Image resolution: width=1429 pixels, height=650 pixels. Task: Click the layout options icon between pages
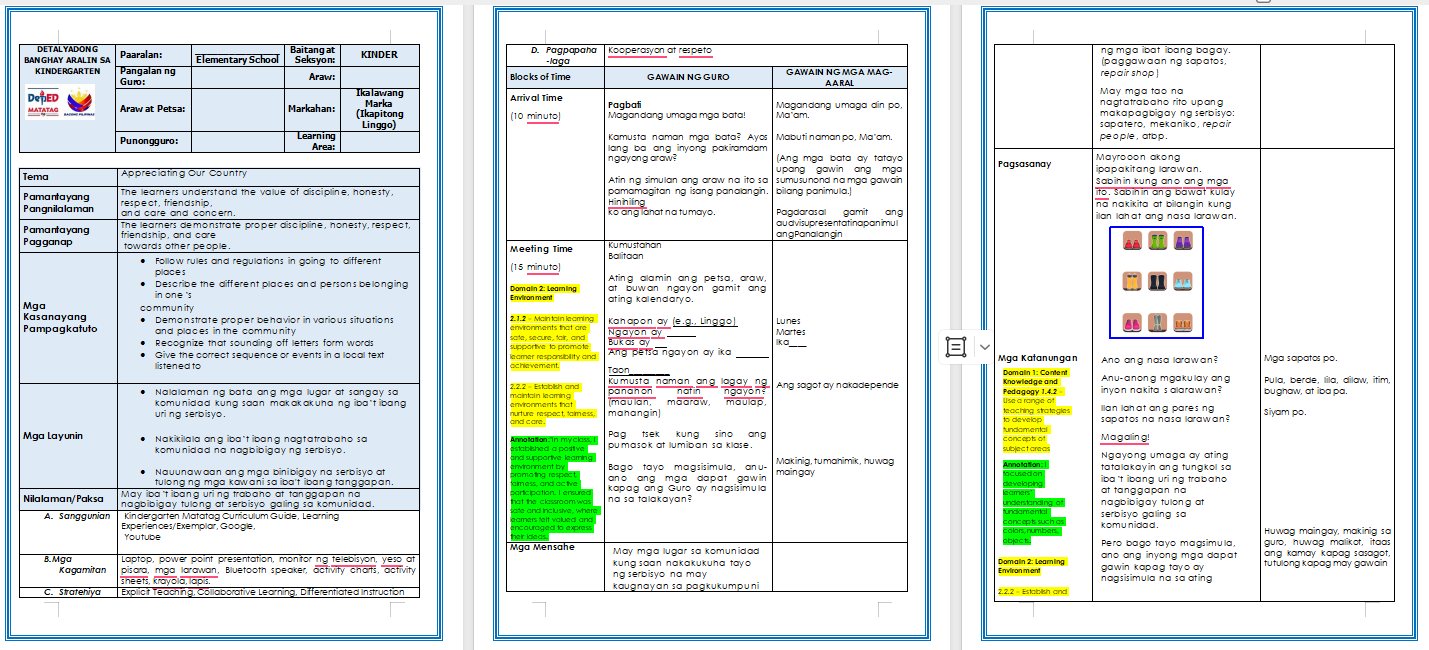pos(955,347)
